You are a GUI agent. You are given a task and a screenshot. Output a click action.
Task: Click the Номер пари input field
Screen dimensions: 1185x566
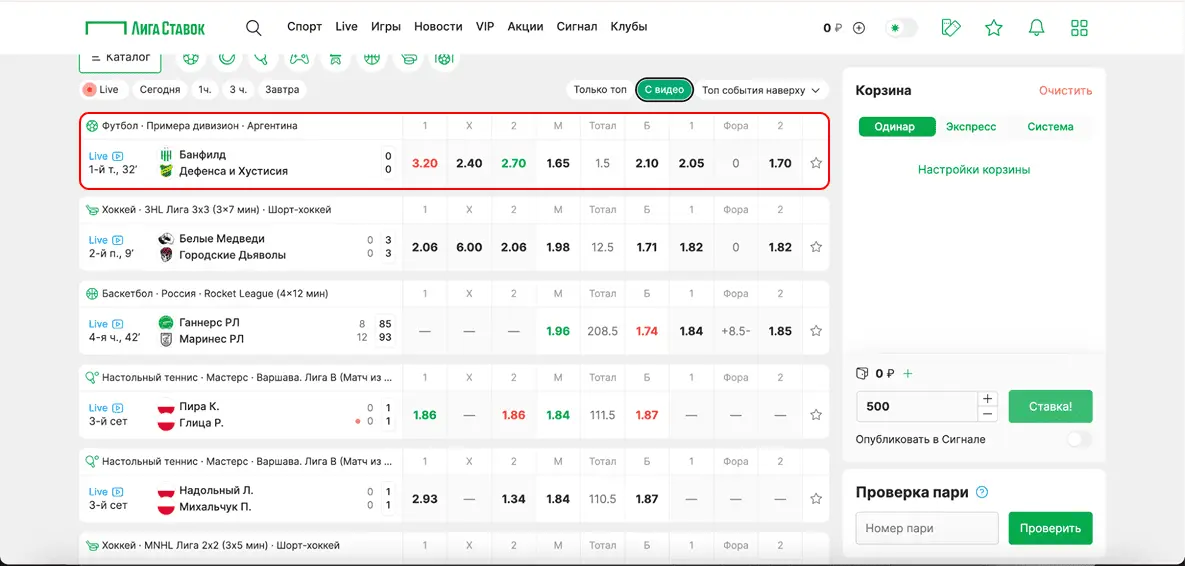click(x=927, y=528)
